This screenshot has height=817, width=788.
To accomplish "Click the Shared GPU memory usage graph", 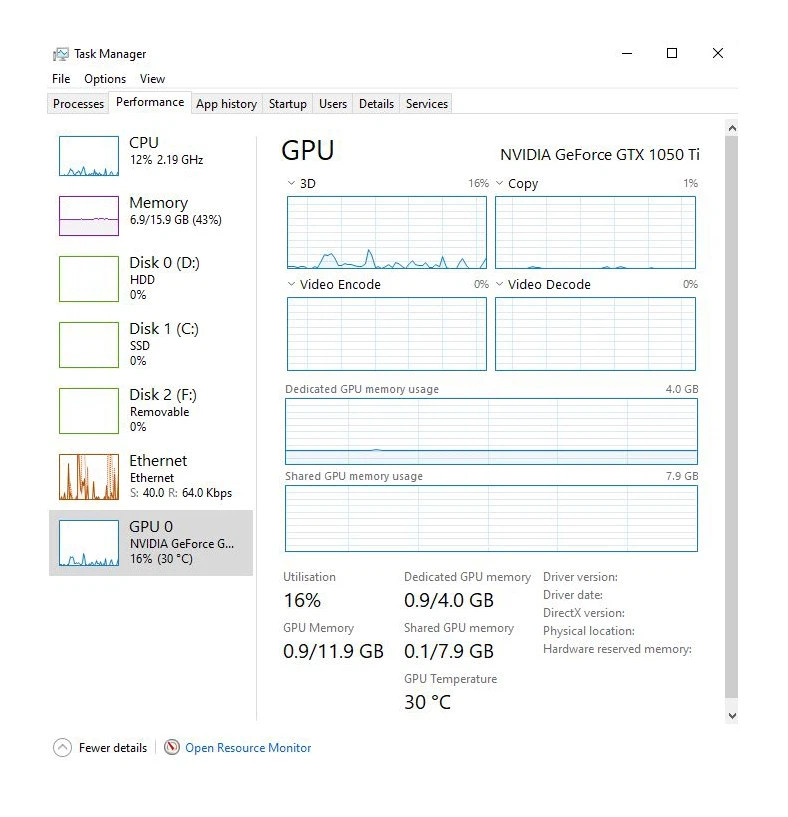I will coord(491,518).
